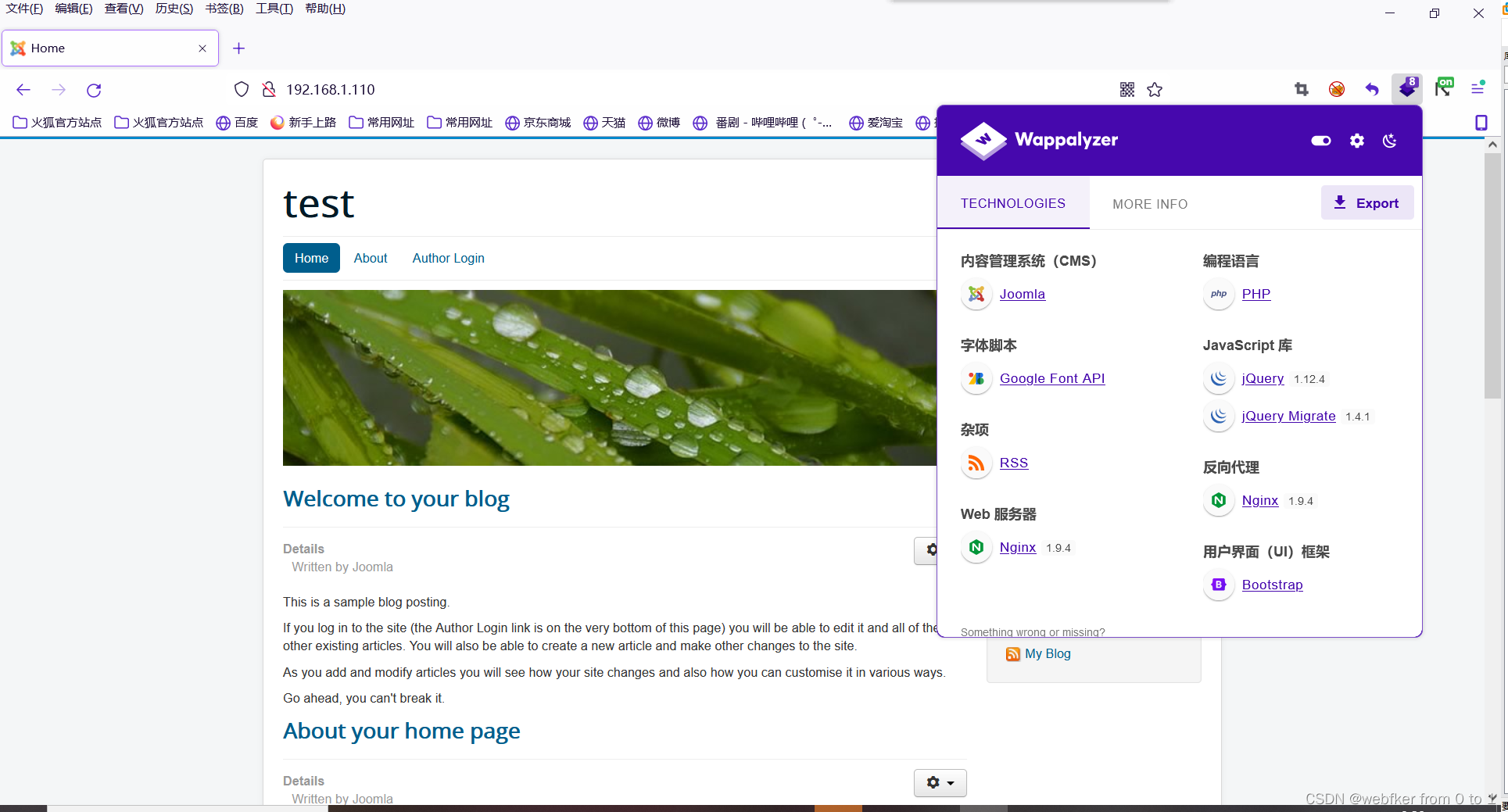Open the 帮助(H) menu
This screenshot has width=1508, height=812.
325,9
